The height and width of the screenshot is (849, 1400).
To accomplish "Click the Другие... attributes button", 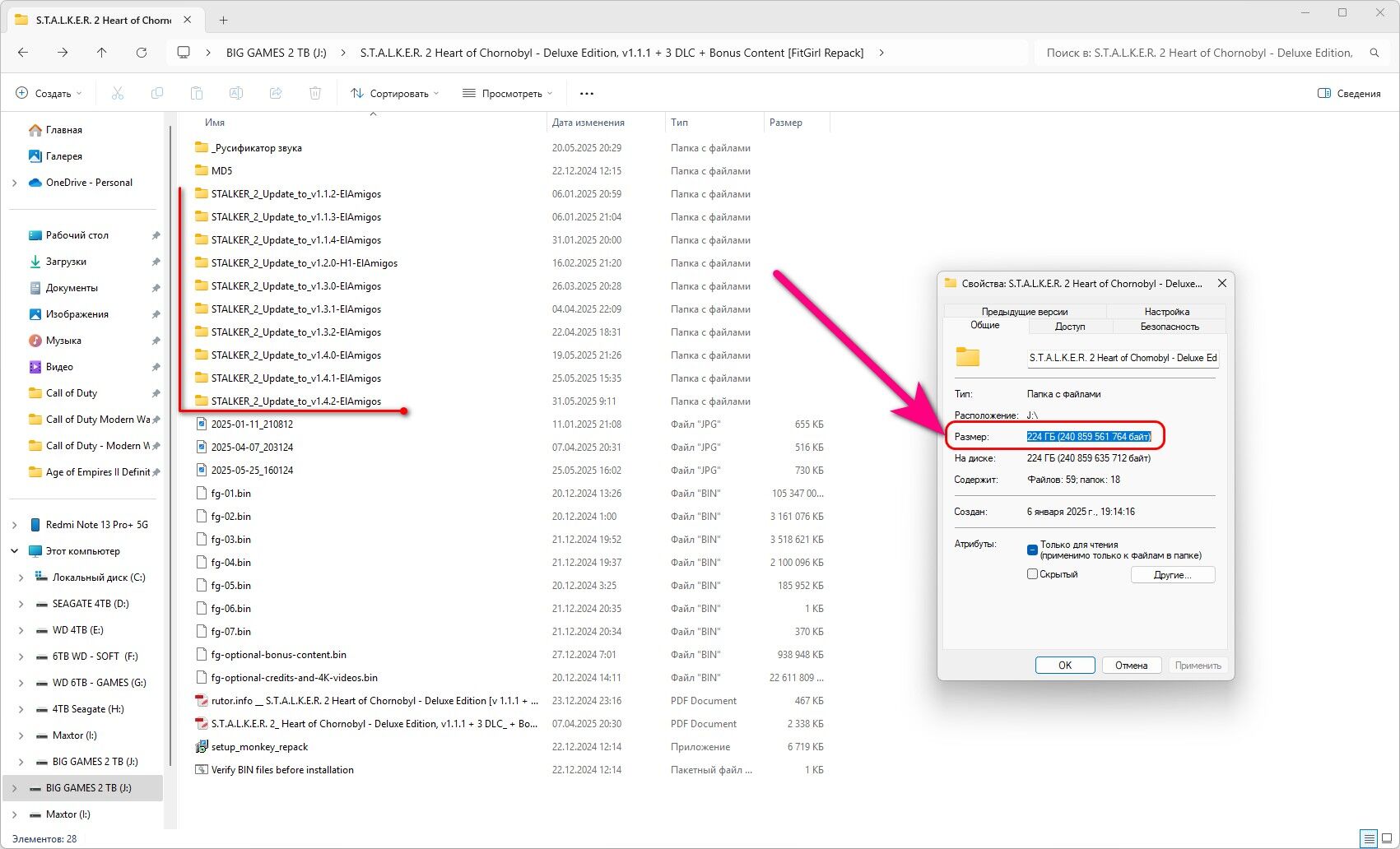I will tap(1173, 575).
